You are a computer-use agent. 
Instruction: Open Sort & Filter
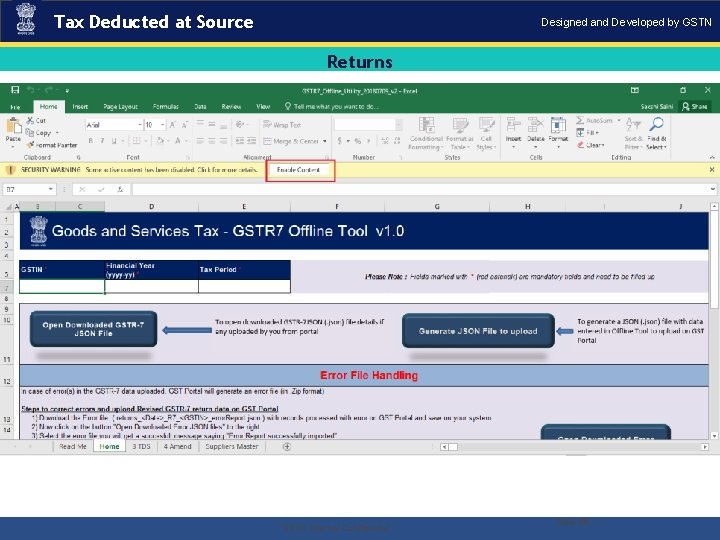tap(633, 133)
